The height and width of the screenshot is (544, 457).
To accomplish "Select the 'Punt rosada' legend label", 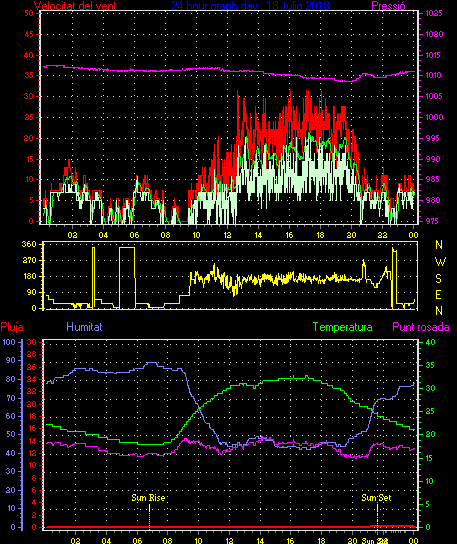I will pos(421,327).
